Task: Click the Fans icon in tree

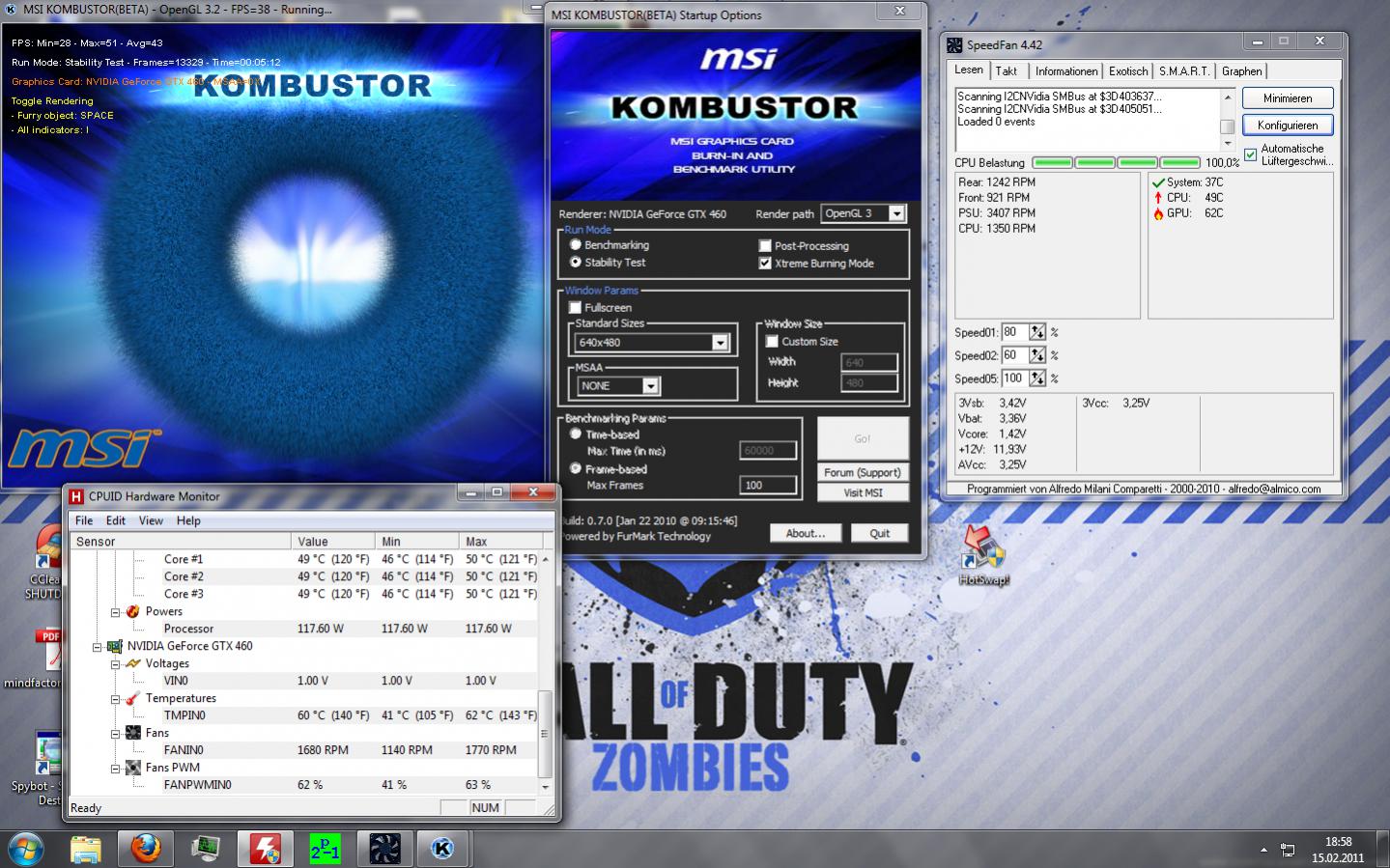Action: (132, 733)
